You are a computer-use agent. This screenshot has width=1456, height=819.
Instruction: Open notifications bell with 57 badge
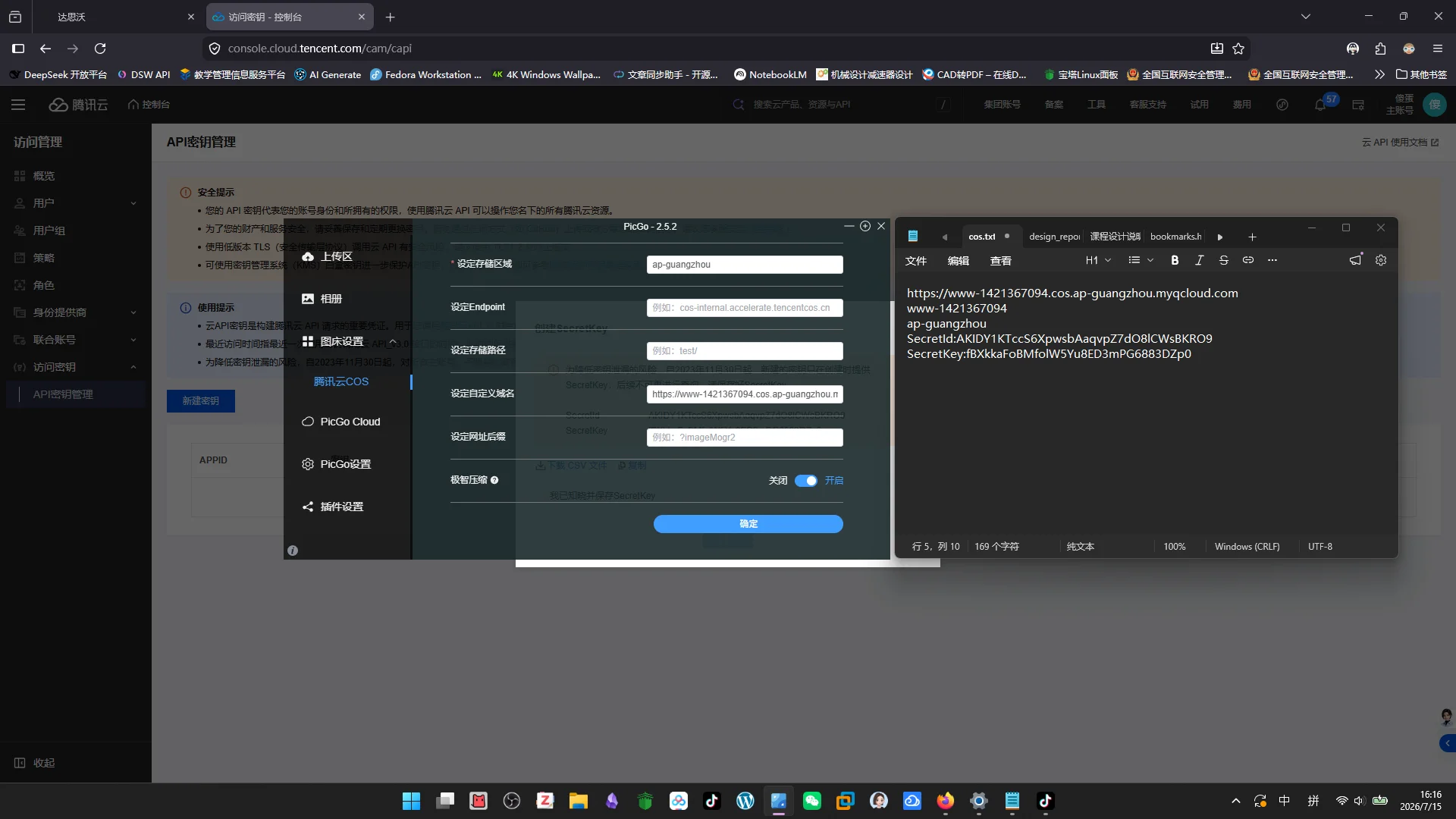coord(1320,105)
